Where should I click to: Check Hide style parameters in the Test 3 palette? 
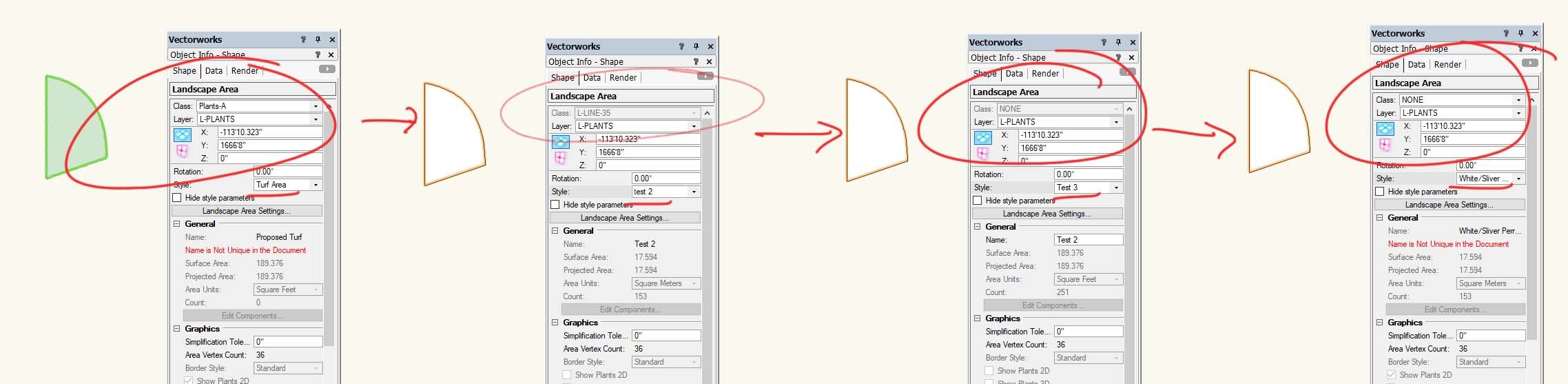pos(978,201)
